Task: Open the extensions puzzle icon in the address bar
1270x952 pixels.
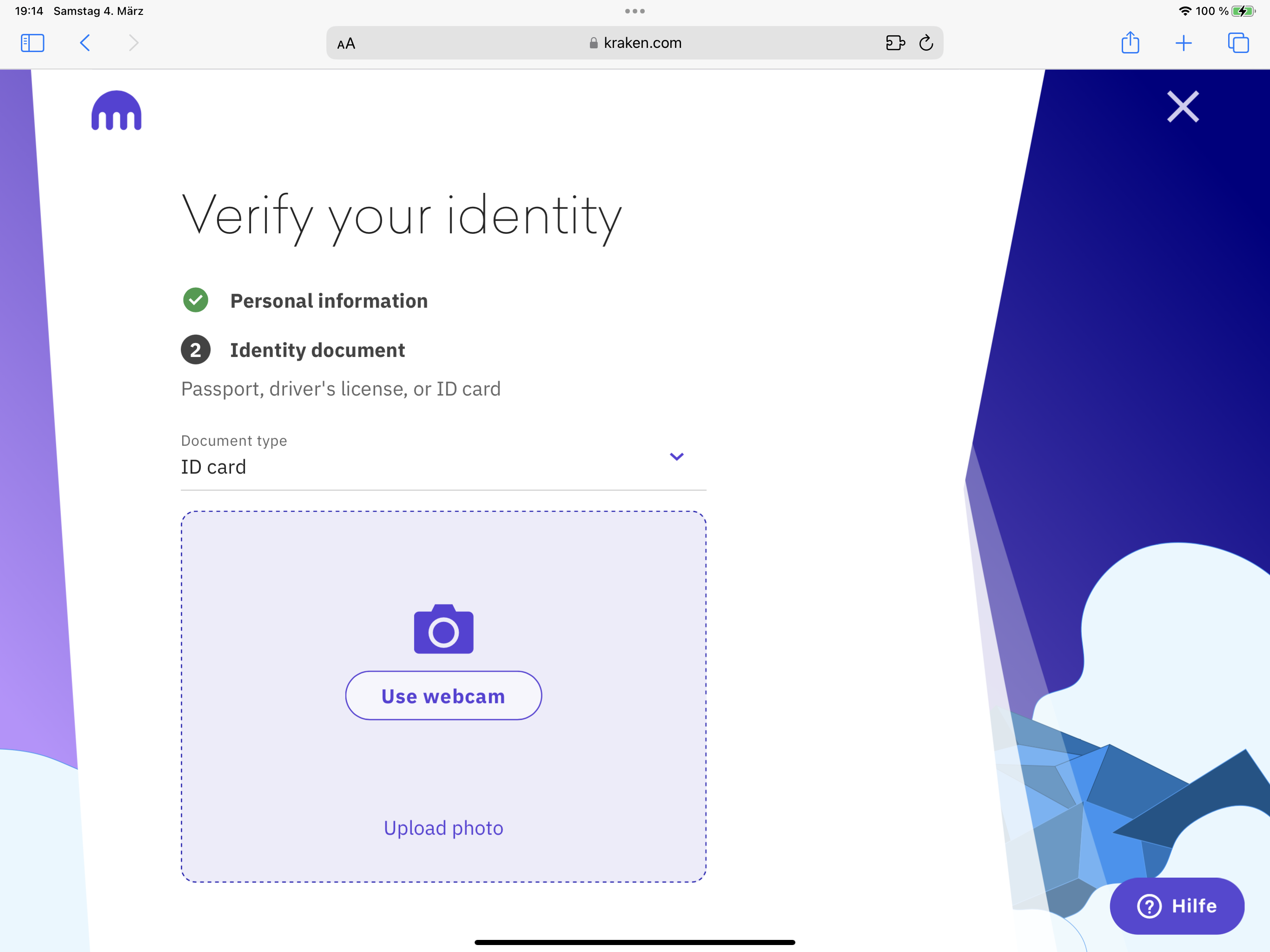Action: 895,43
